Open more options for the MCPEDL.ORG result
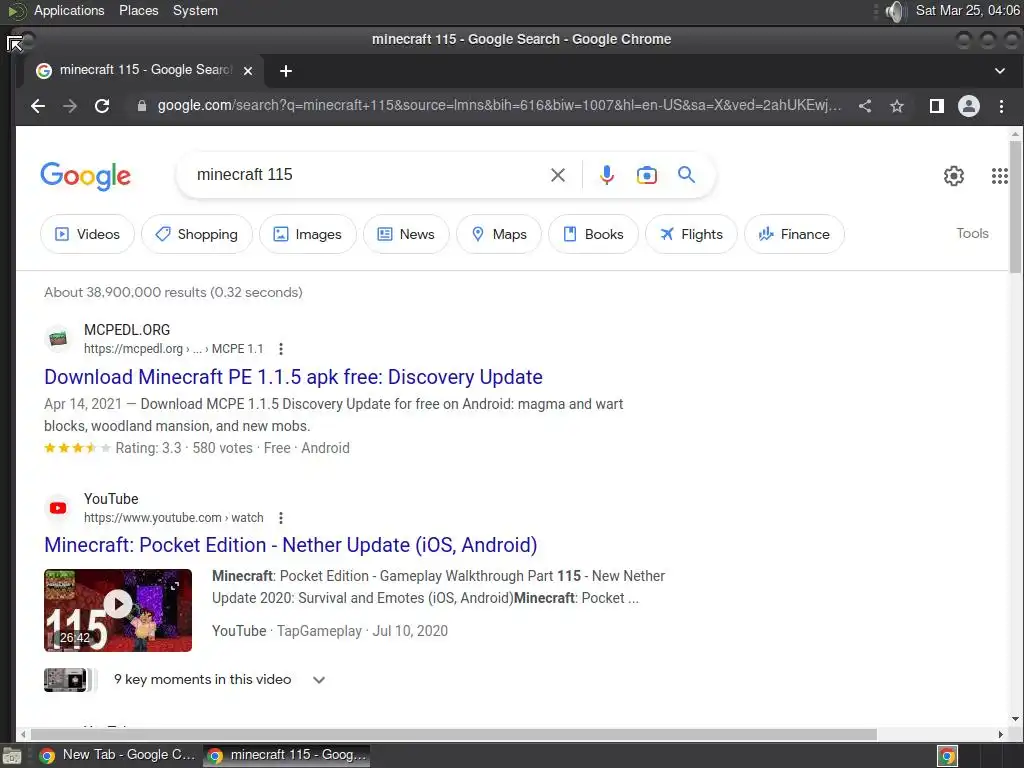1024x768 pixels. 281,349
